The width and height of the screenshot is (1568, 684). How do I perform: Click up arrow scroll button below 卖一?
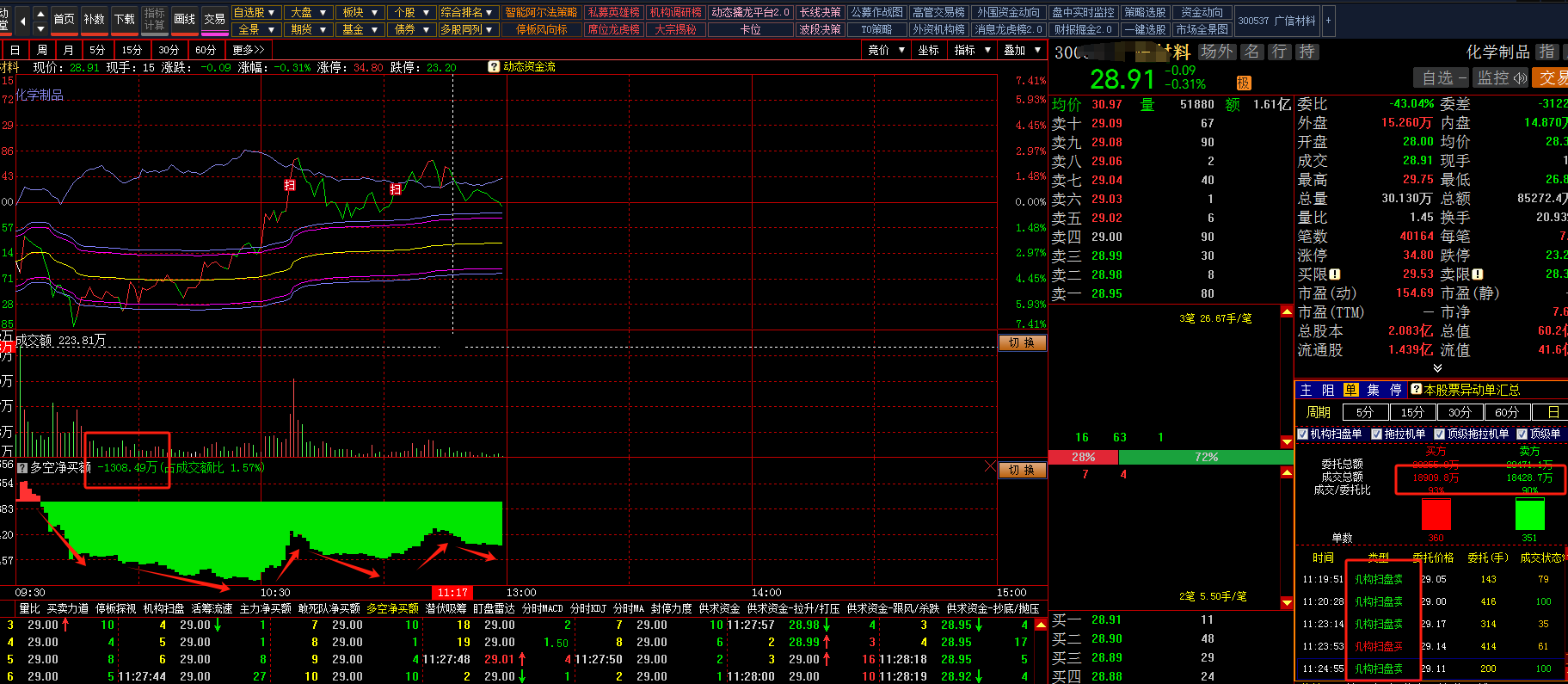[x=1287, y=311]
